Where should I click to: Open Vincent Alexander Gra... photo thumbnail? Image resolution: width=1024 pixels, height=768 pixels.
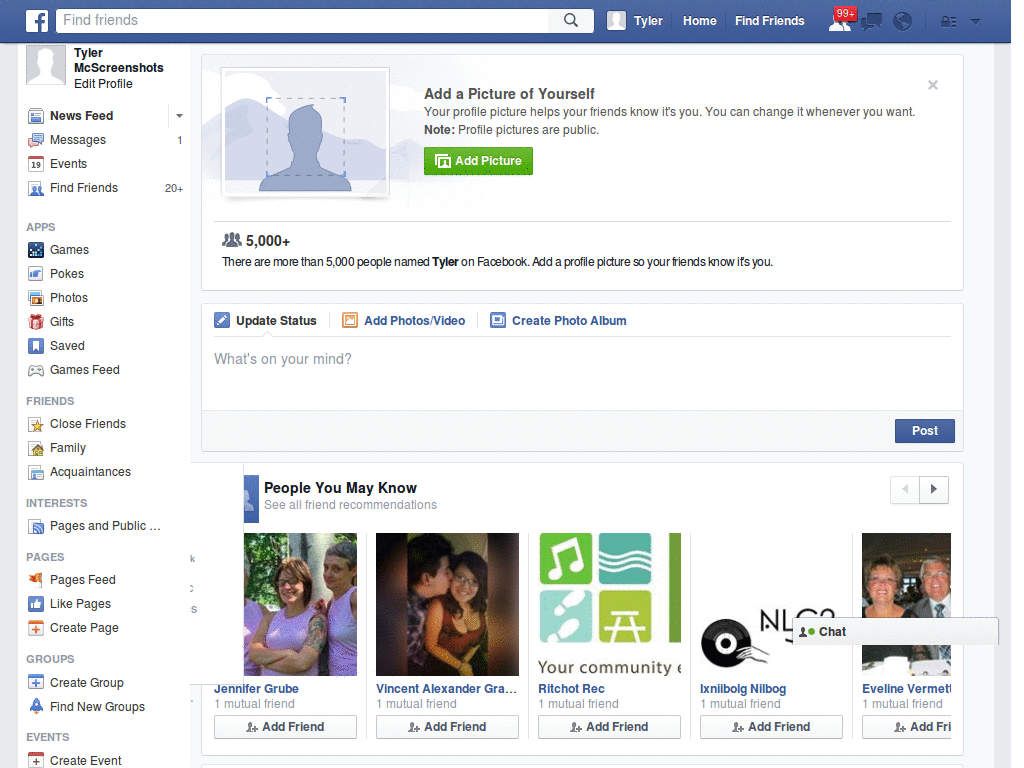click(x=447, y=604)
